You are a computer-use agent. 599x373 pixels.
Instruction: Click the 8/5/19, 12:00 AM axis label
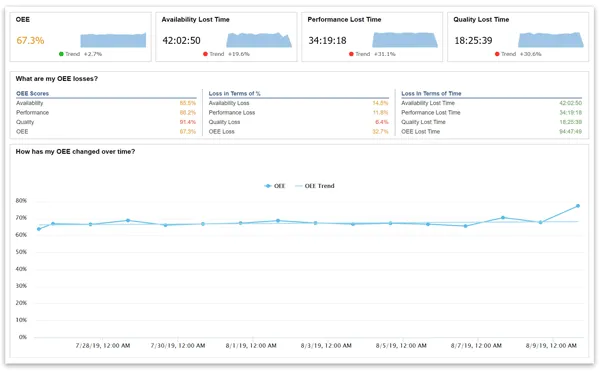tap(401, 345)
